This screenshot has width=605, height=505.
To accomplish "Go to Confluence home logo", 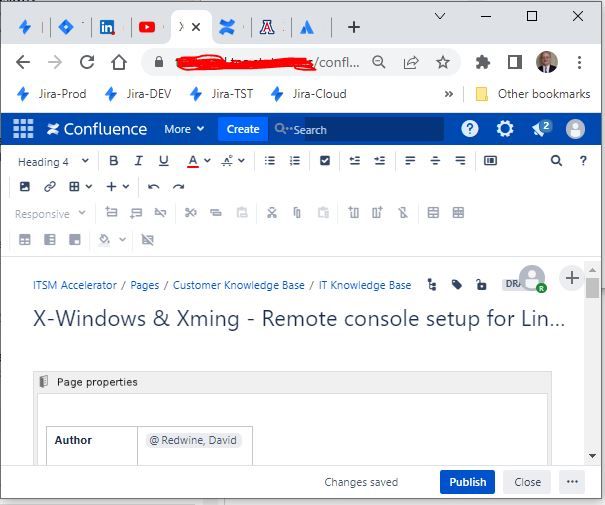I will pyautogui.click(x=97, y=129).
